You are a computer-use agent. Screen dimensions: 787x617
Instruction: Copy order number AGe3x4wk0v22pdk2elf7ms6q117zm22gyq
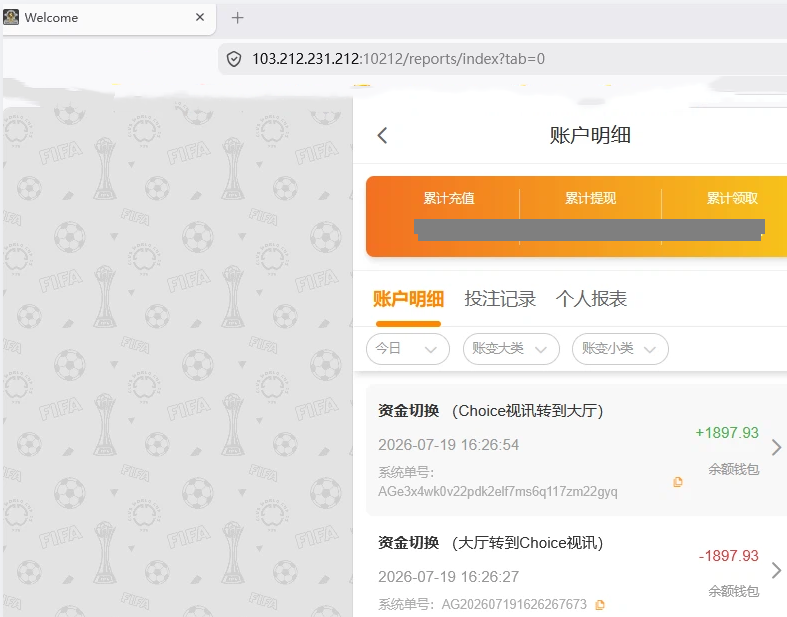click(x=678, y=482)
